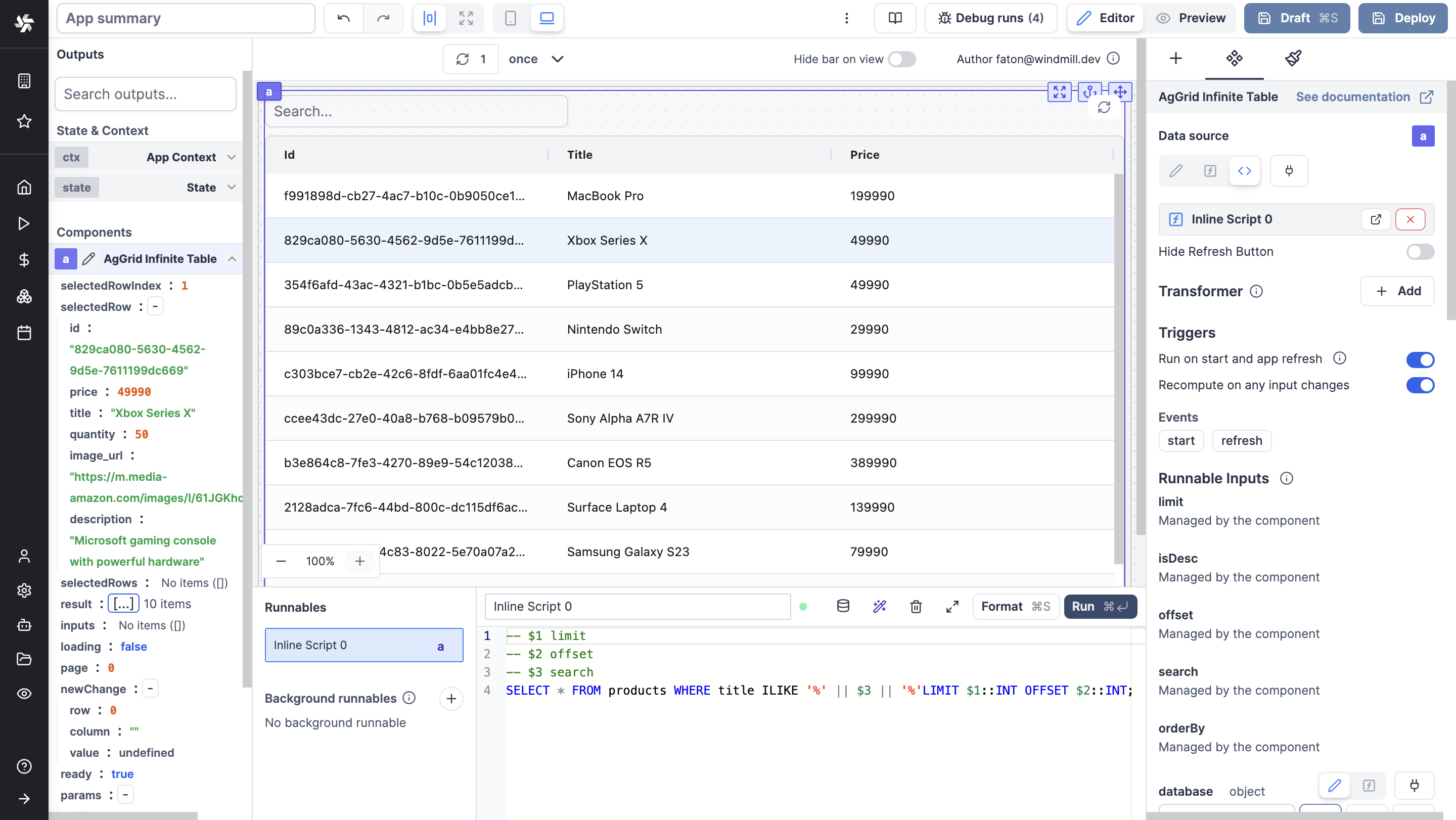The height and width of the screenshot is (820, 1456).
Task: Click the redo arrow icon
Action: click(383, 18)
